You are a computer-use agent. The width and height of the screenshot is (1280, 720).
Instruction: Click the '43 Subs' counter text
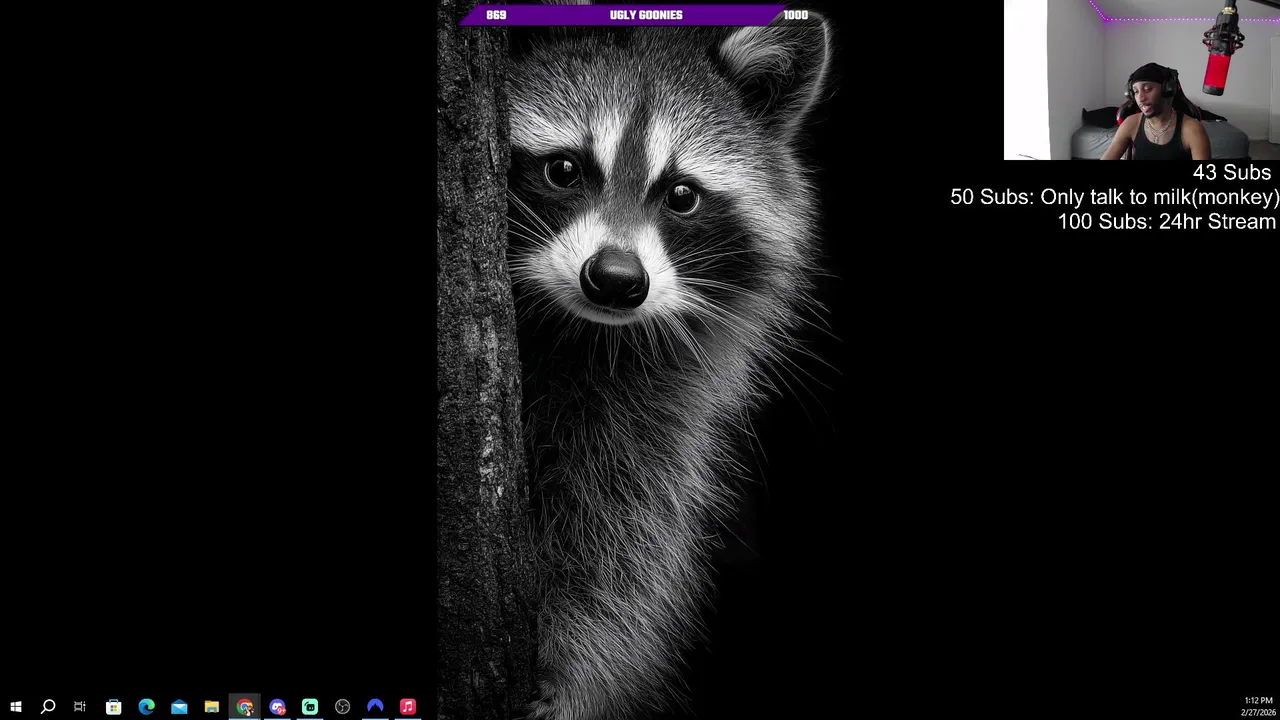coord(1231,173)
